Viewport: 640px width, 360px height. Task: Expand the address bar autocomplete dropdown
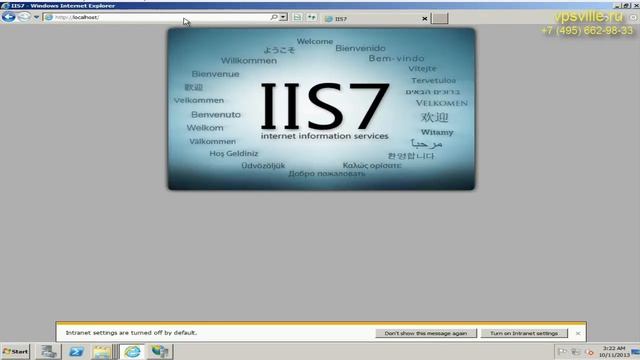(x=283, y=17)
